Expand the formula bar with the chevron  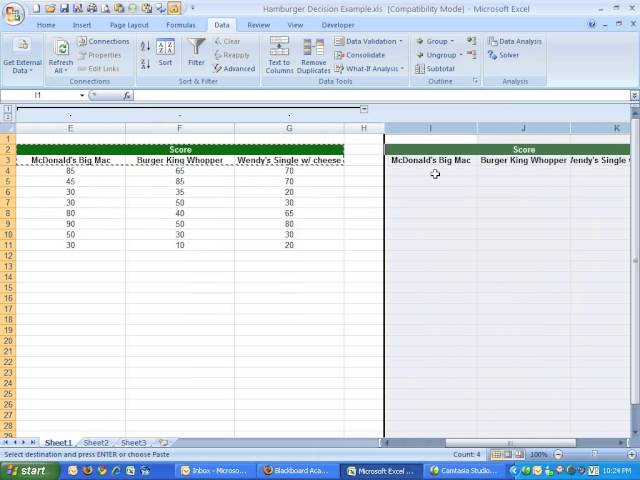635,96
